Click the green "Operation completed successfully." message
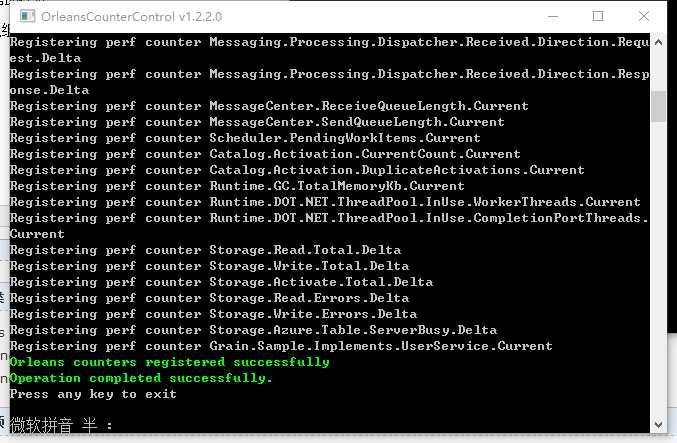677x443 pixels. [141, 378]
